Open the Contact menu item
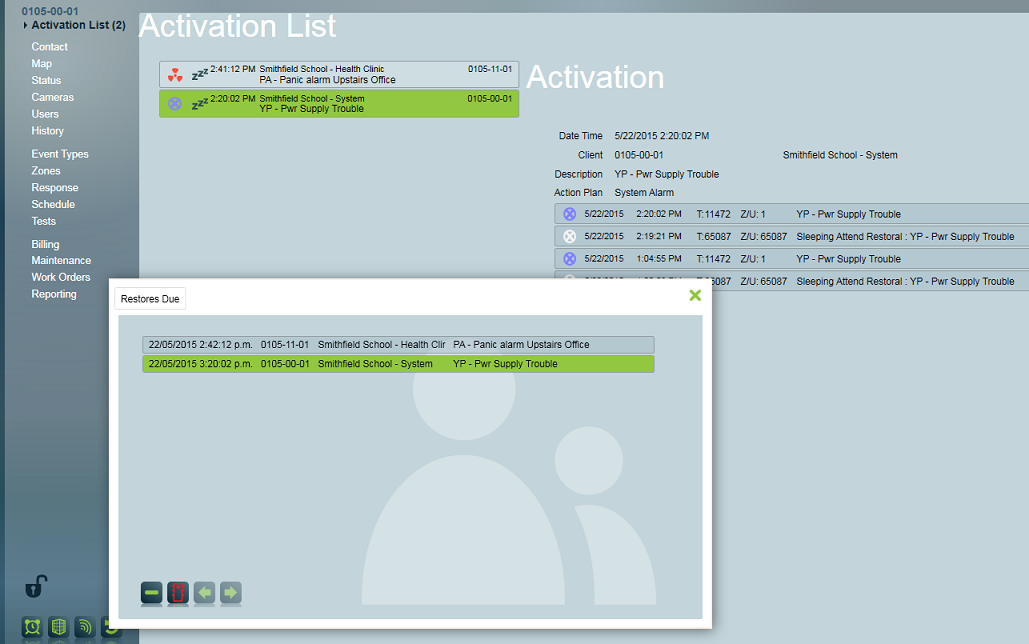The image size is (1029, 644). click(49, 47)
